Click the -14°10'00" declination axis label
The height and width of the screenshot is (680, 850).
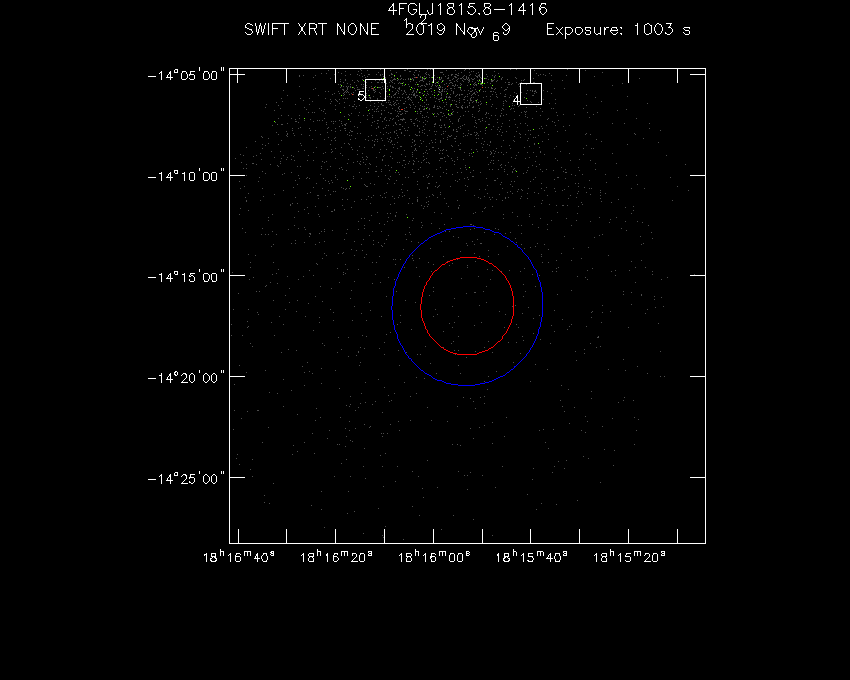coord(186,176)
